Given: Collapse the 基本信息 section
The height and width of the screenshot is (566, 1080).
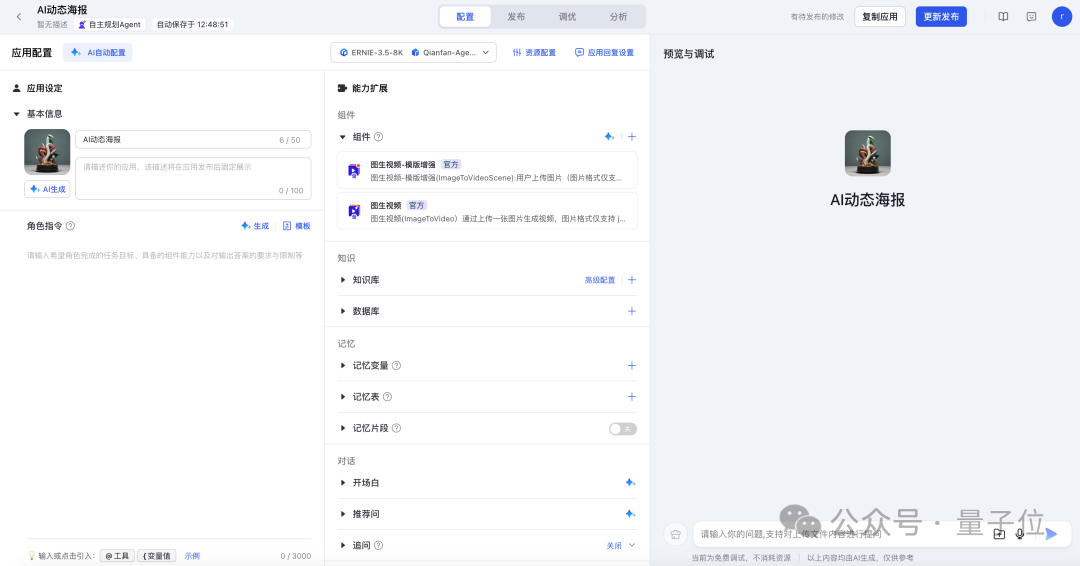Looking at the screenshot, I should (x=17, y=114).
